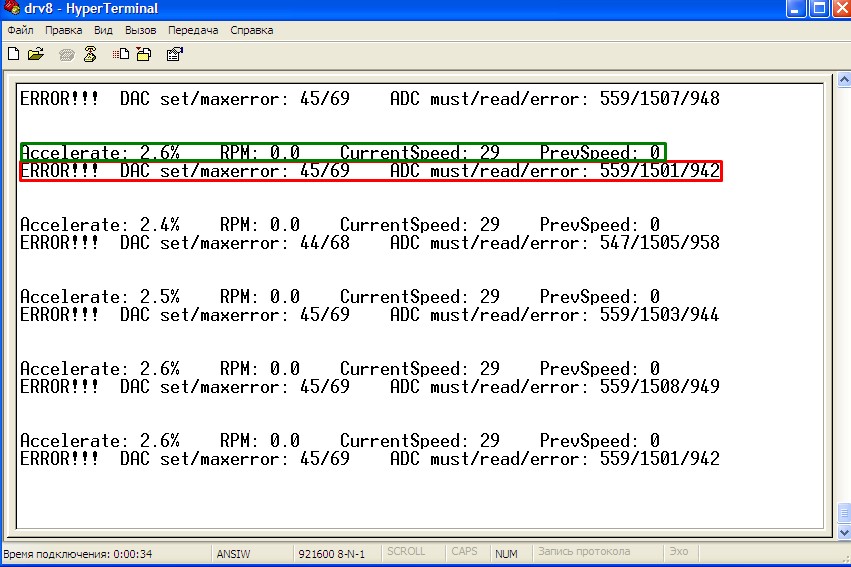This screenshot has width=851, height=567.
Task: Open the Файл menu
Action: click(21, 30)
